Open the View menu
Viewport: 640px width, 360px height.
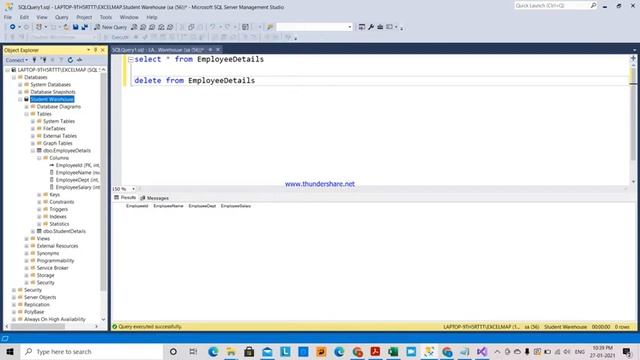pos(42,17)
